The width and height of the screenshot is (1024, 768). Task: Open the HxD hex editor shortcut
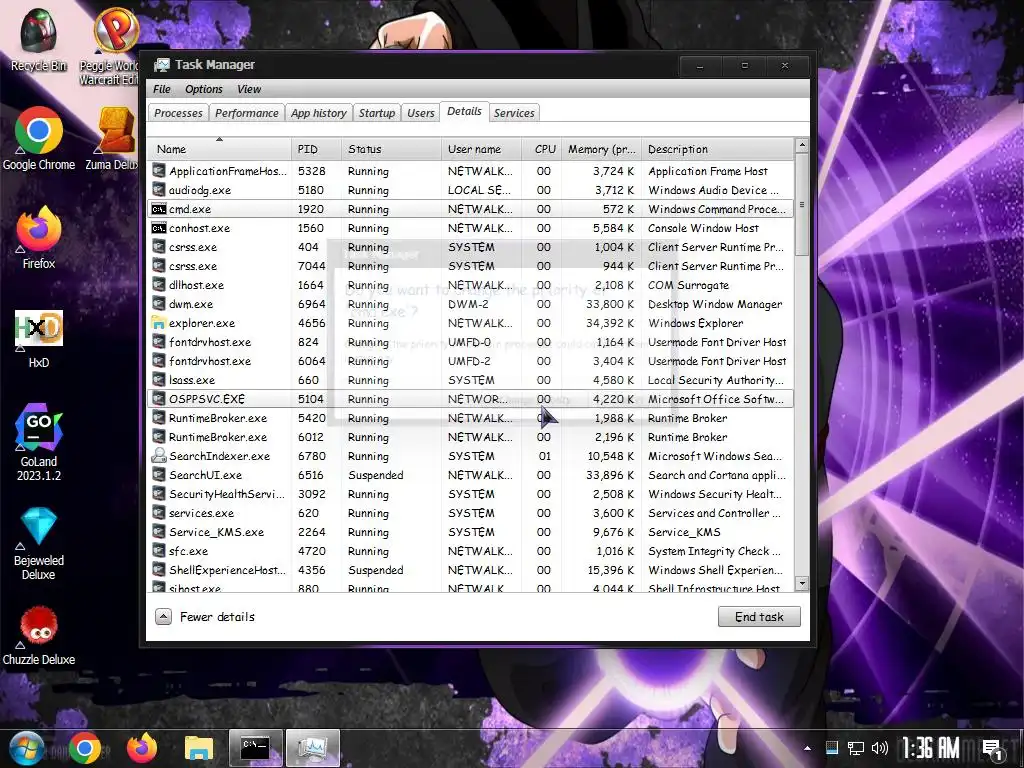click(x=39, y=338)
